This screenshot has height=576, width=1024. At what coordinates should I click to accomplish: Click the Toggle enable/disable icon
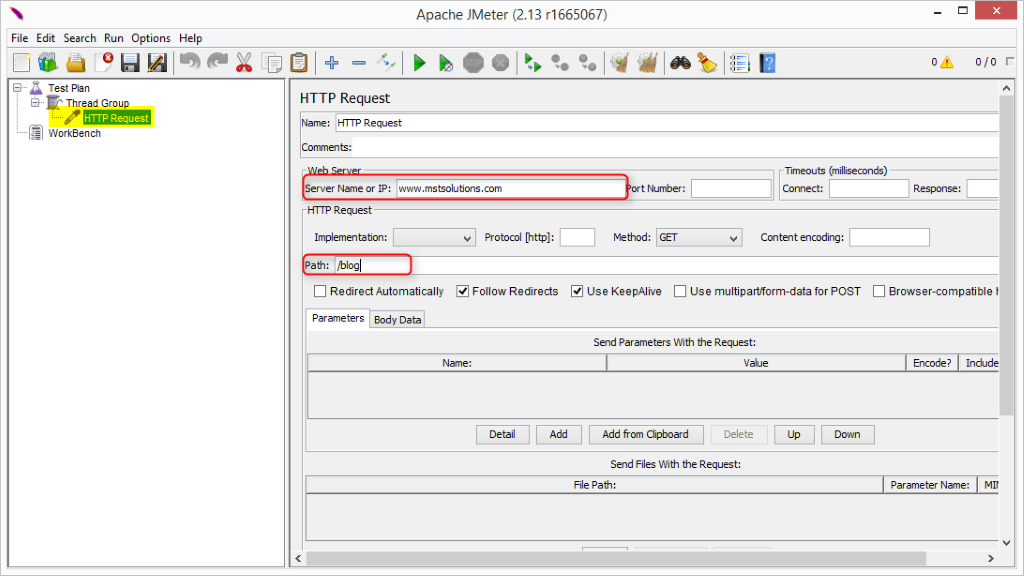[386, 63]
